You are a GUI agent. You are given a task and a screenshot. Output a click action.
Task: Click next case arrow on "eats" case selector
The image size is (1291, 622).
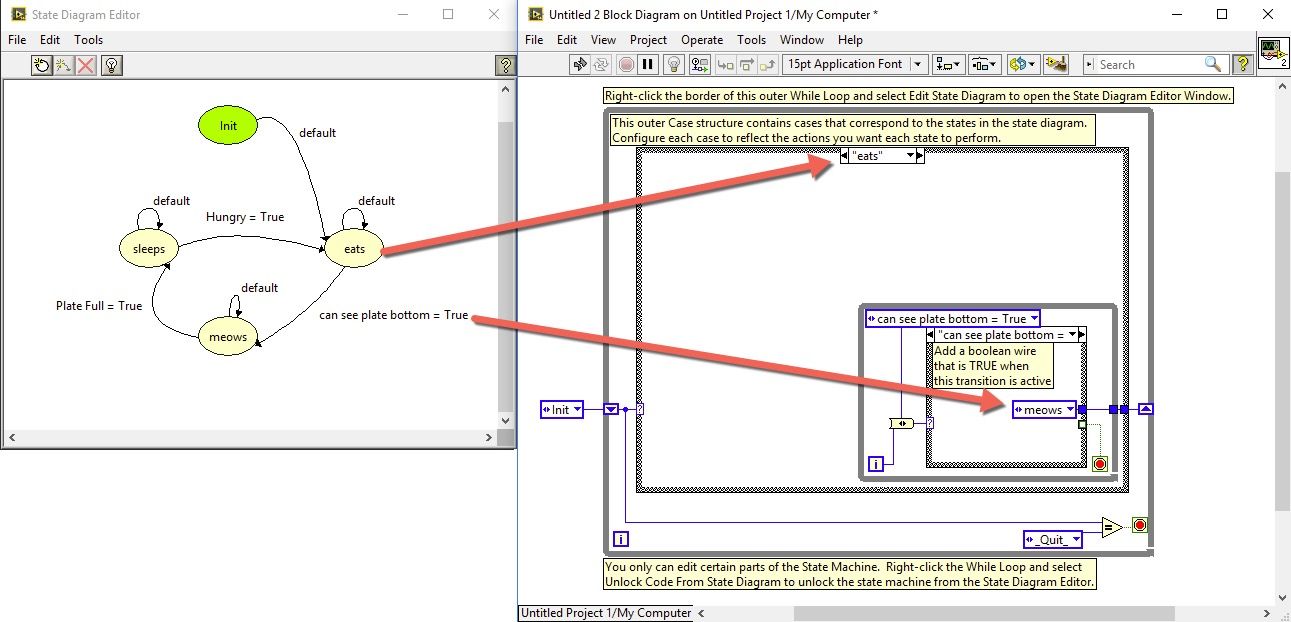[920, 156]
